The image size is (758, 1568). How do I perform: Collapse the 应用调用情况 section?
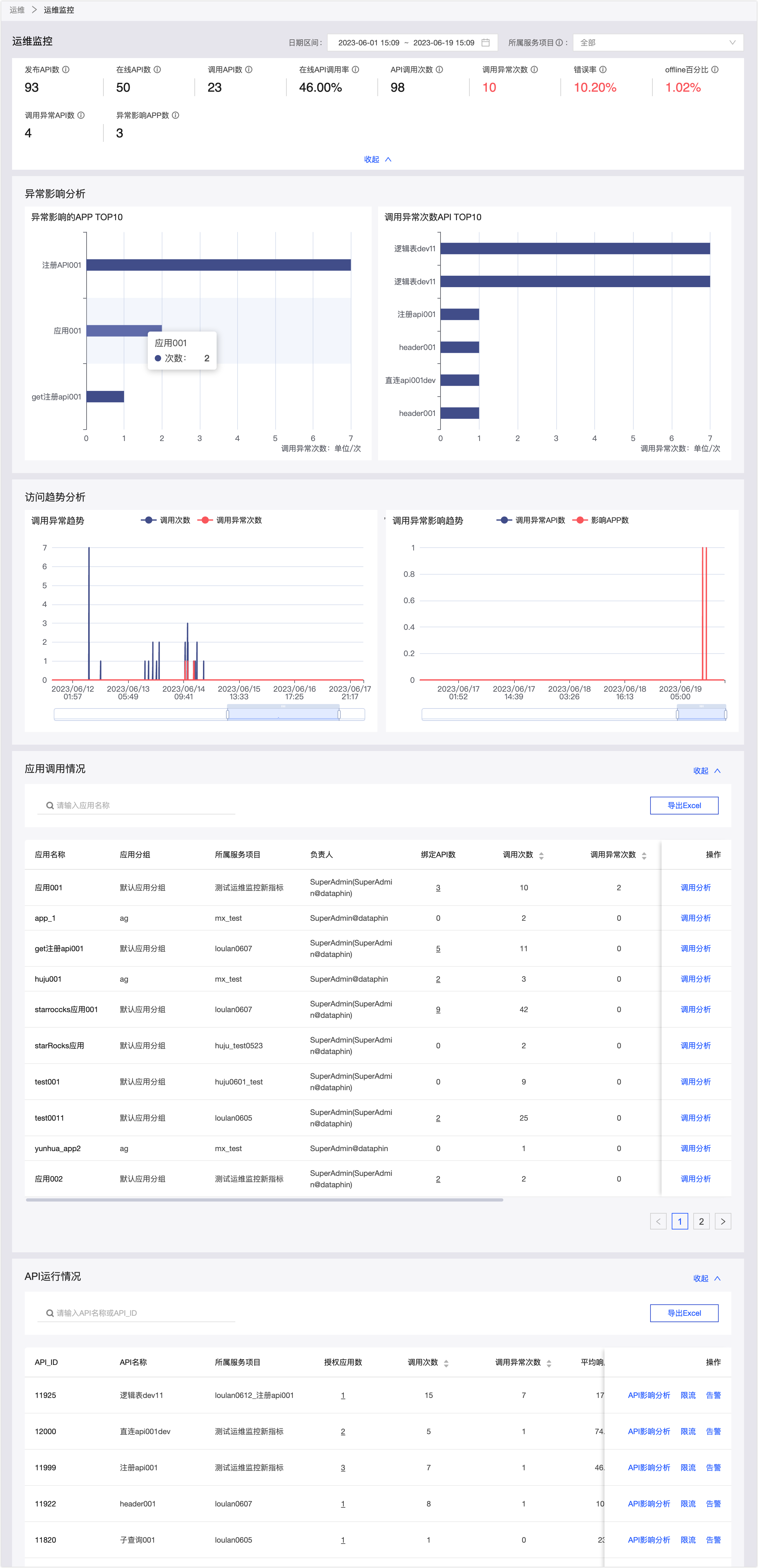[707, 771]
